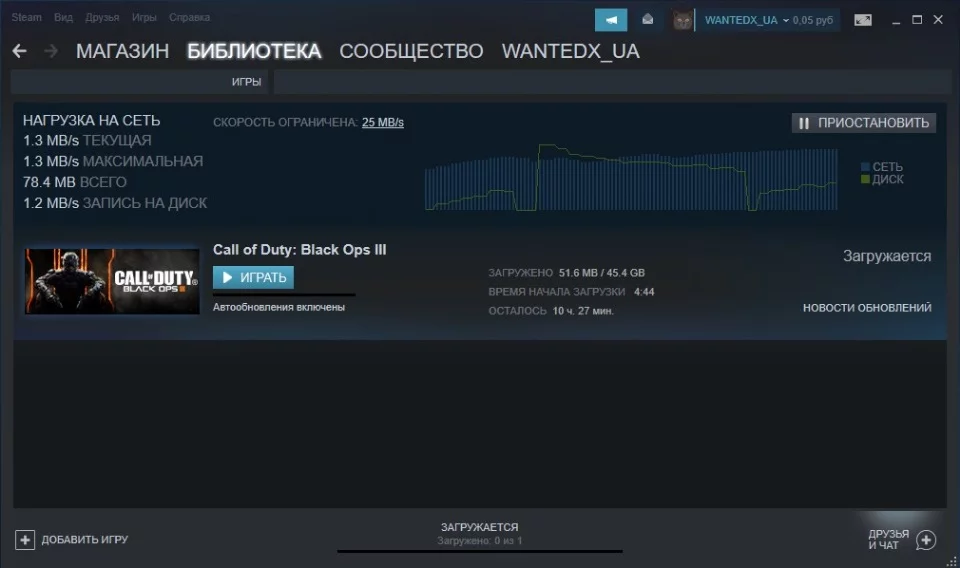The width and height of the screenshot is (960, 568).
Task: Open the inbox envelope icon
Action: 647,20
